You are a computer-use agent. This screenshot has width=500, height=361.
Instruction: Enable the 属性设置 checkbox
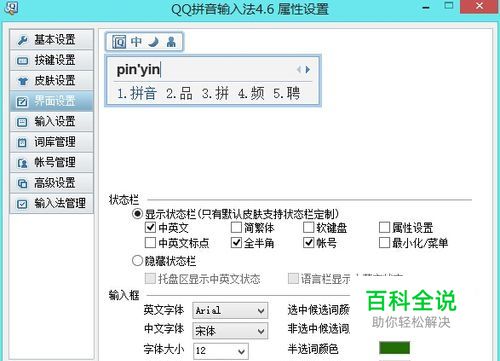pyautogui.click(x=384, y=227)
